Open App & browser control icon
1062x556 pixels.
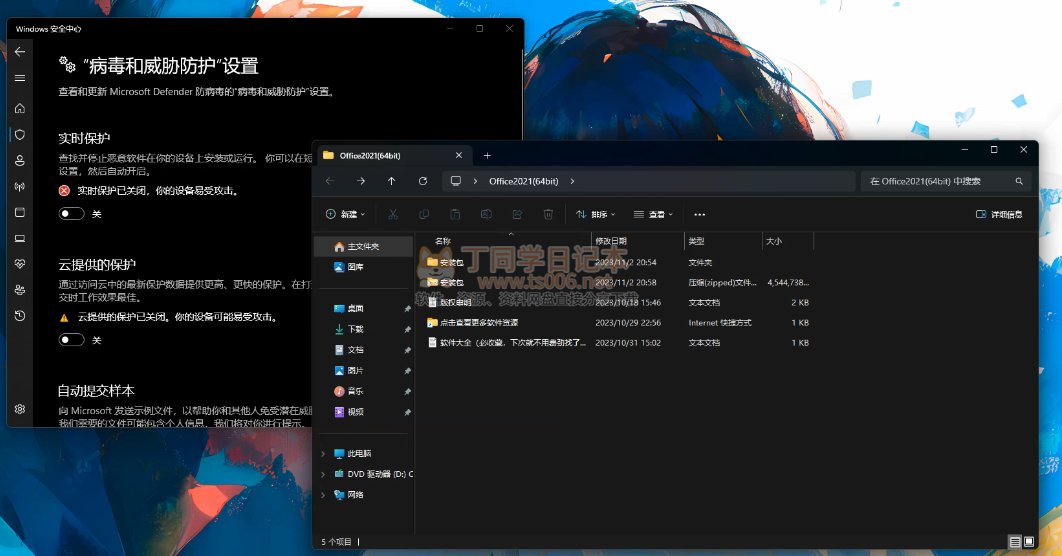(x=20, y=212)
